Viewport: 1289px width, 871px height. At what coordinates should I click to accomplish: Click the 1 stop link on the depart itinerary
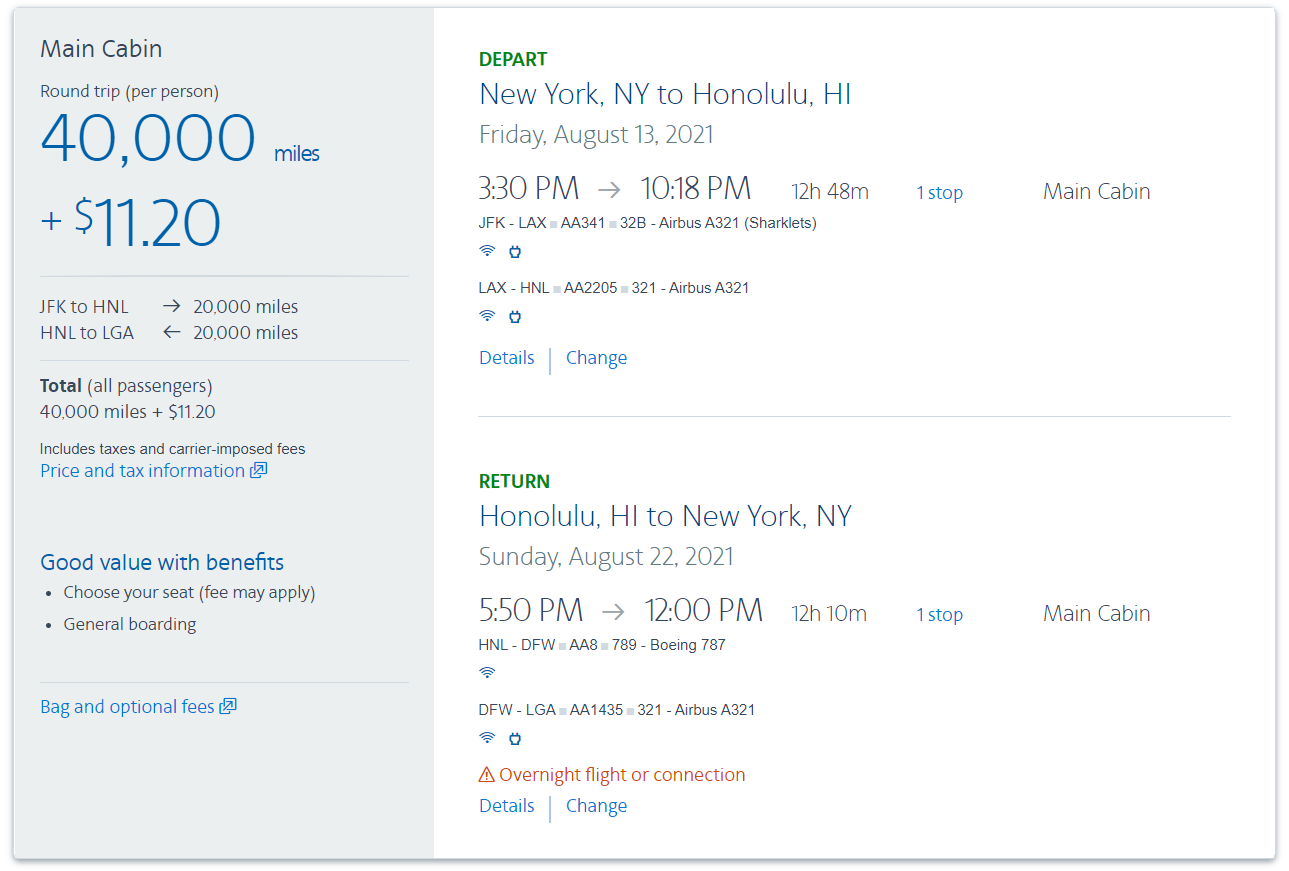coord(939,191)
